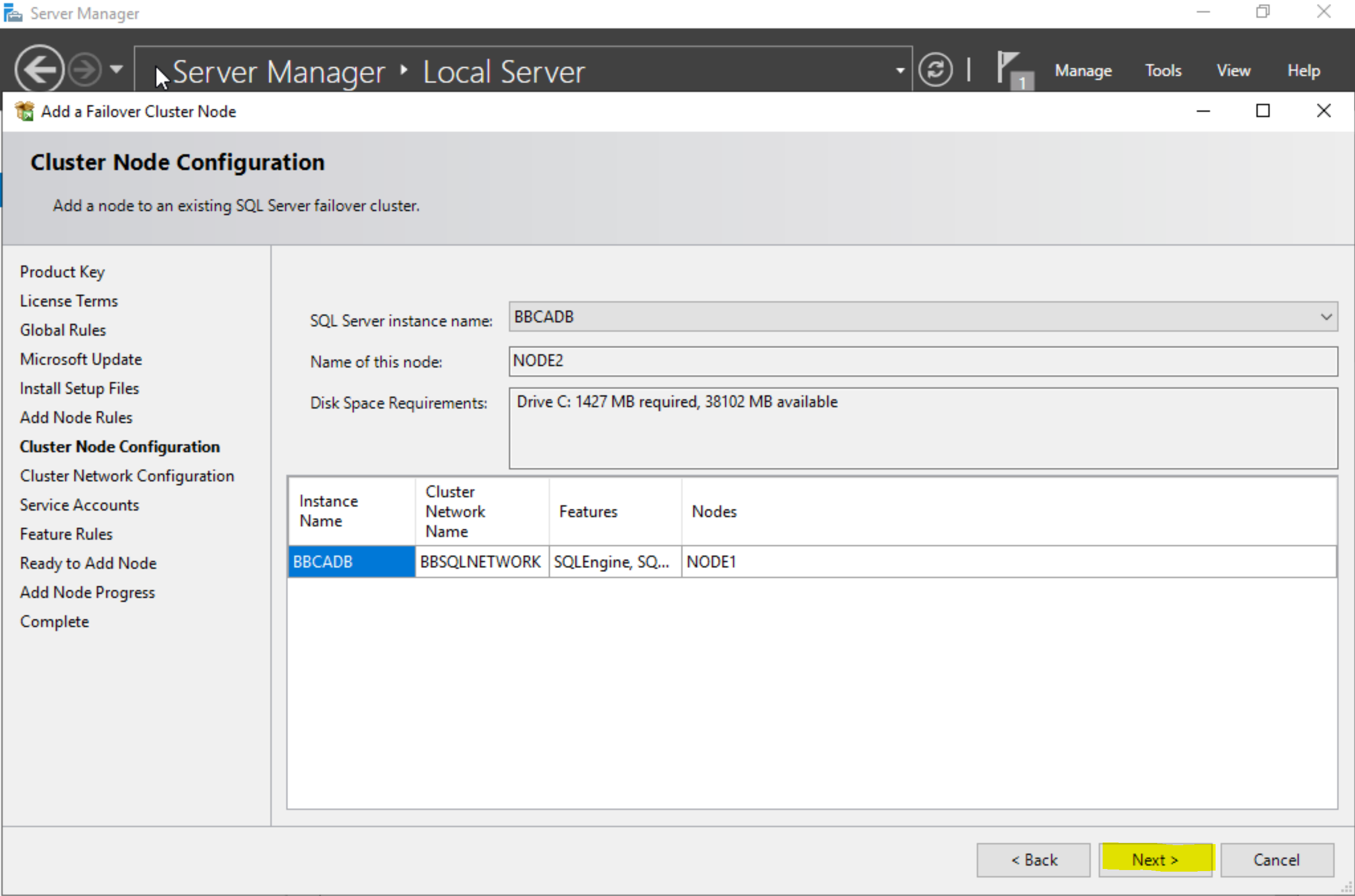Click the Next button
Viewport: 1355px width, 896px height.
tap(1156, 860)
